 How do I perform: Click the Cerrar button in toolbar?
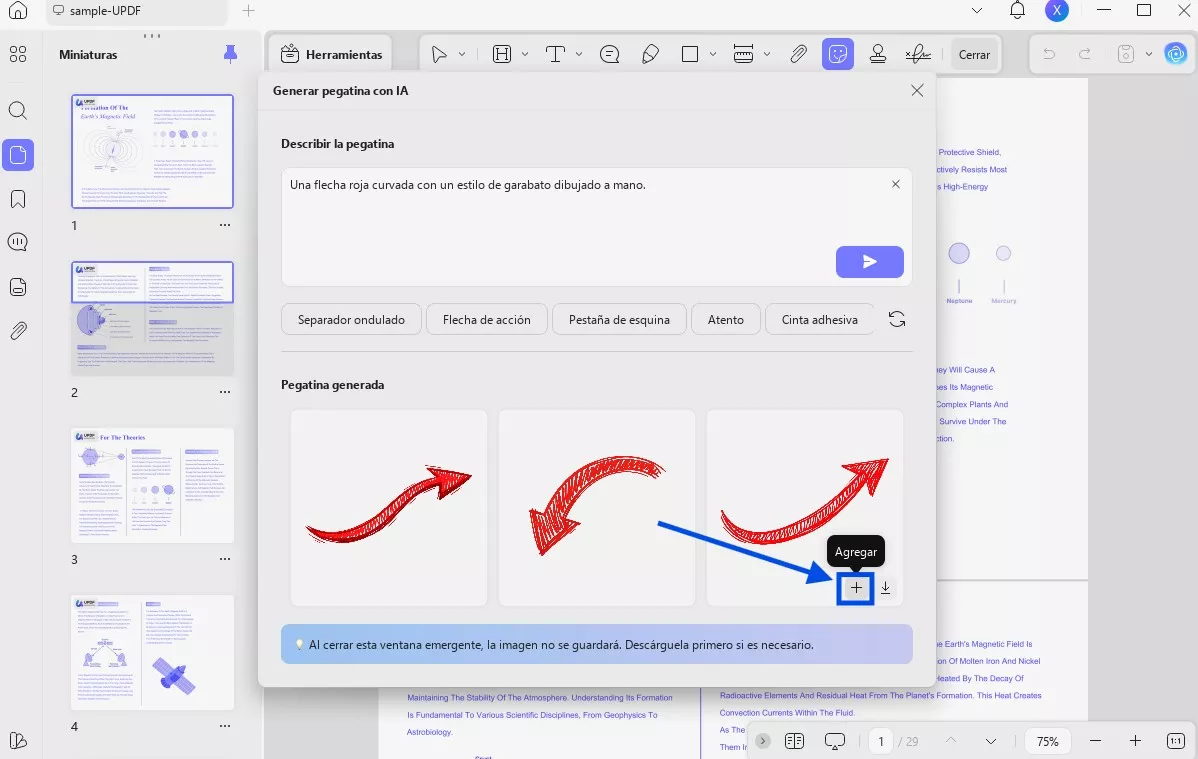tap(974, 54)
